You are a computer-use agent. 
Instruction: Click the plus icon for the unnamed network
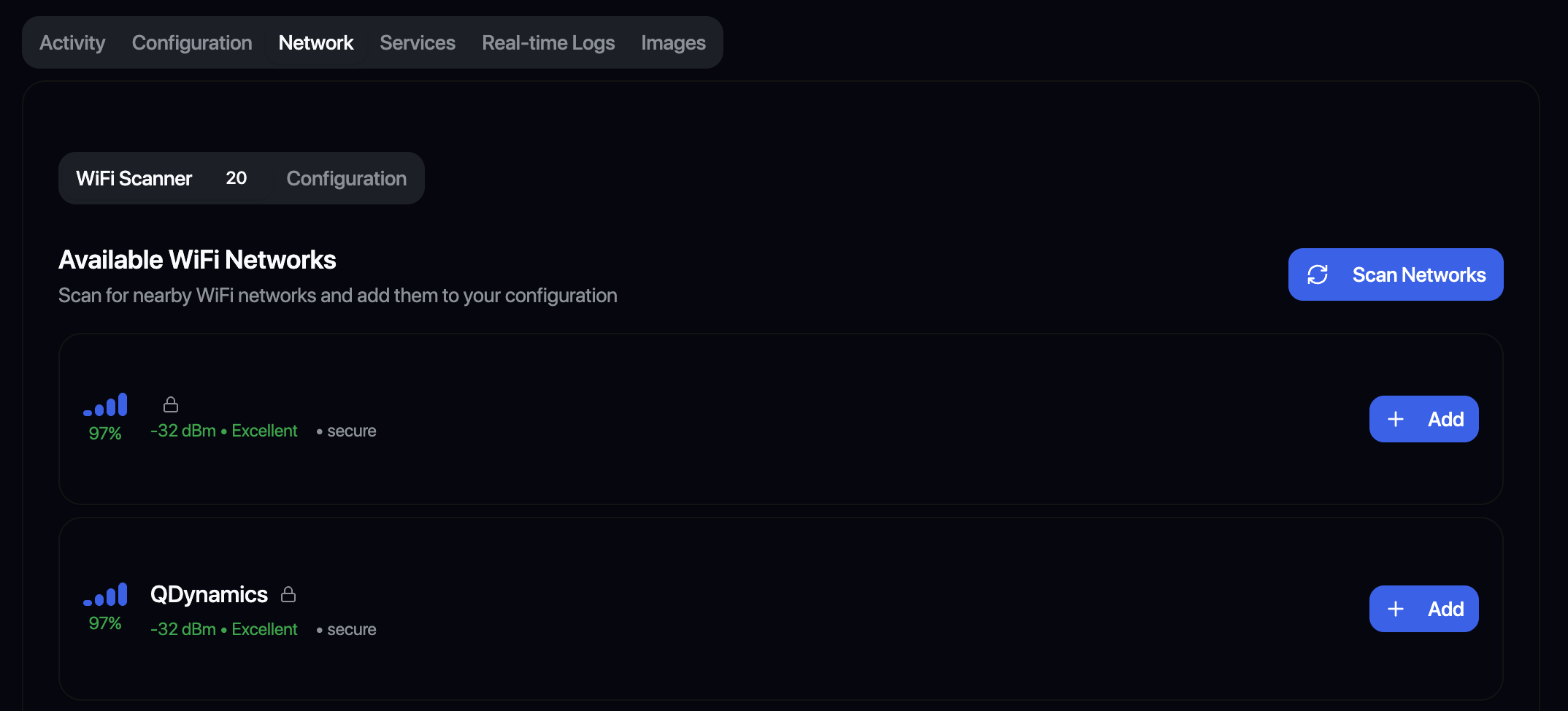click(1396, 419)
